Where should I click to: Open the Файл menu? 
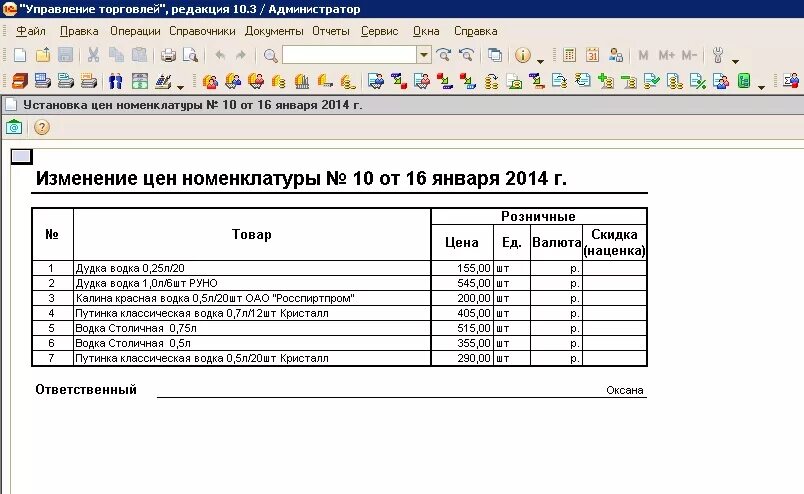coord(31,31)
